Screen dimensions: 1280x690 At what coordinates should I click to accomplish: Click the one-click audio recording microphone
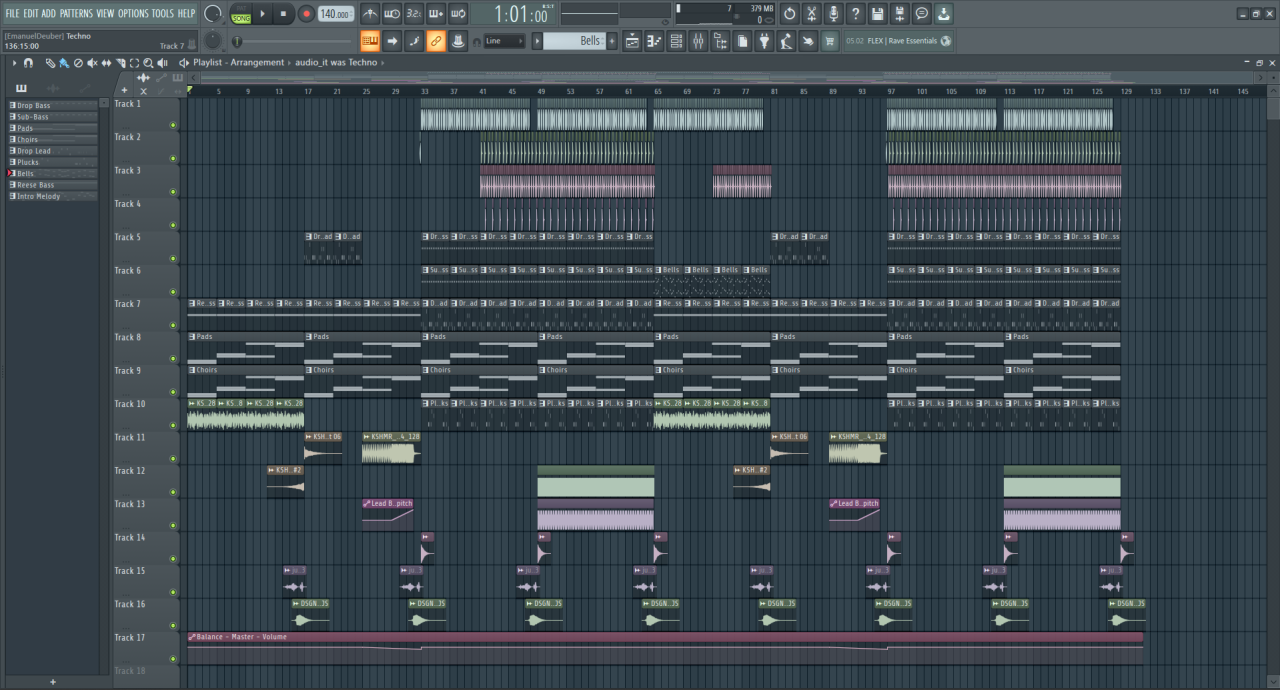point(834,14)
